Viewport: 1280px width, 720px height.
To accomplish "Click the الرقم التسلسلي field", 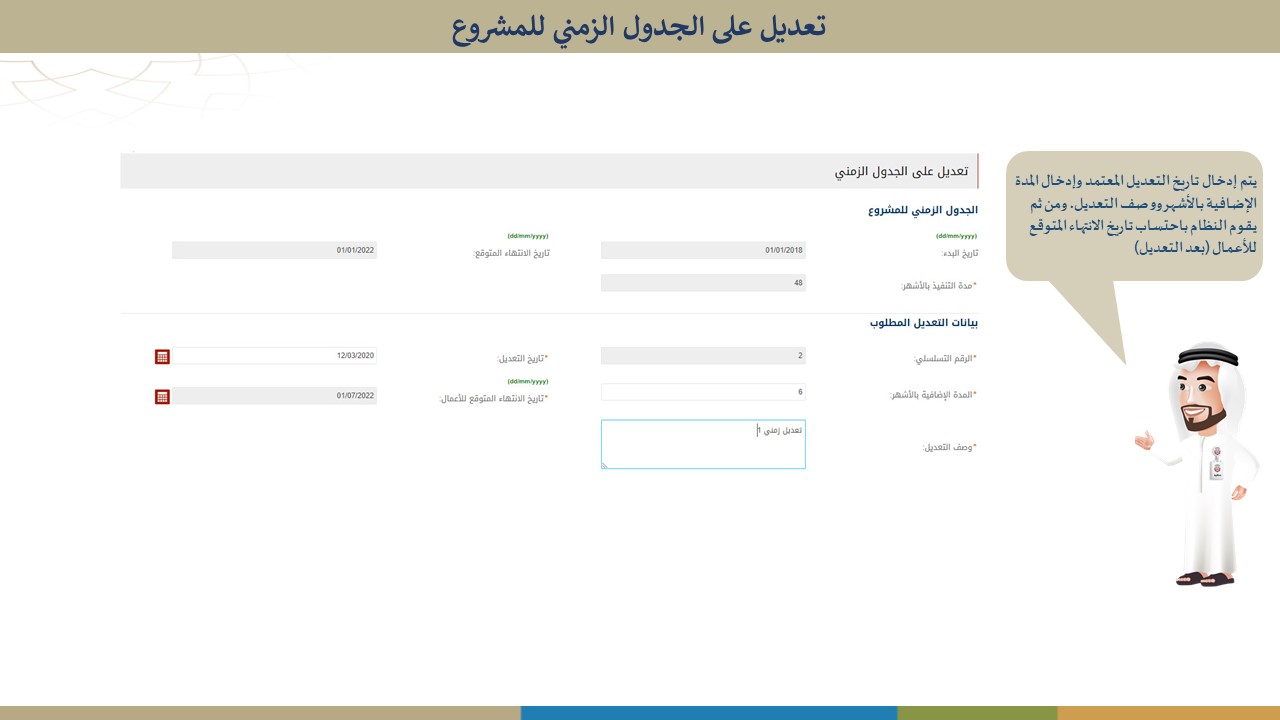I will pos(703,356).
